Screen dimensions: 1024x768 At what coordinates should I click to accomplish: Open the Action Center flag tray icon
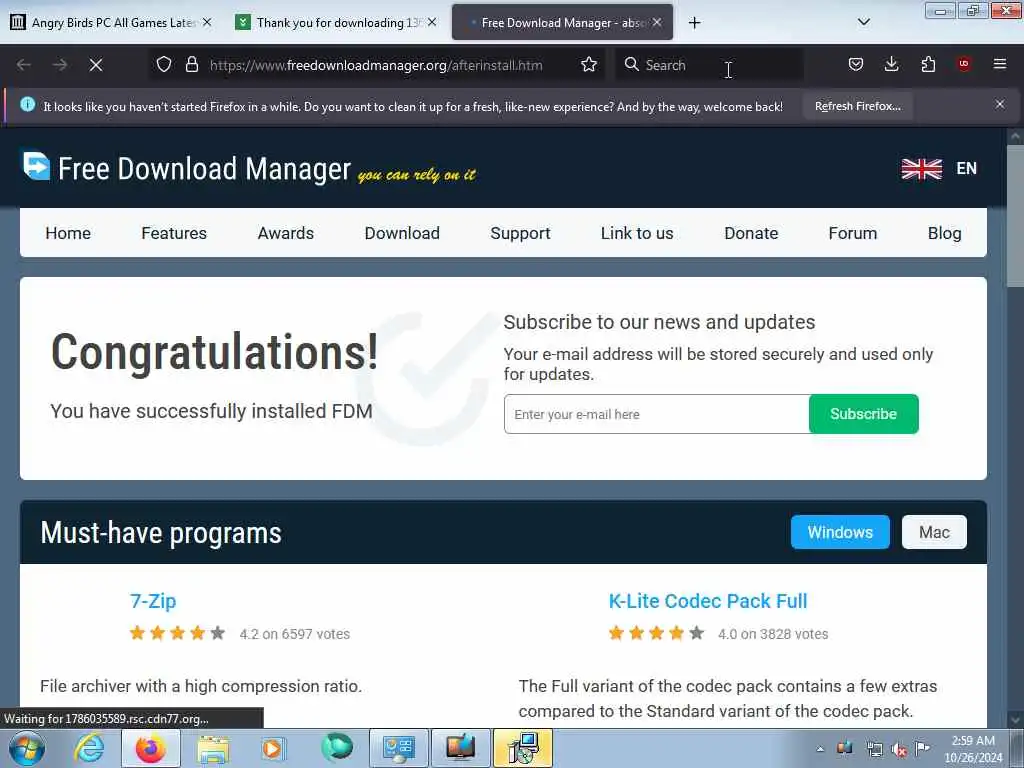pyautogui.click(x=922, y=748)
